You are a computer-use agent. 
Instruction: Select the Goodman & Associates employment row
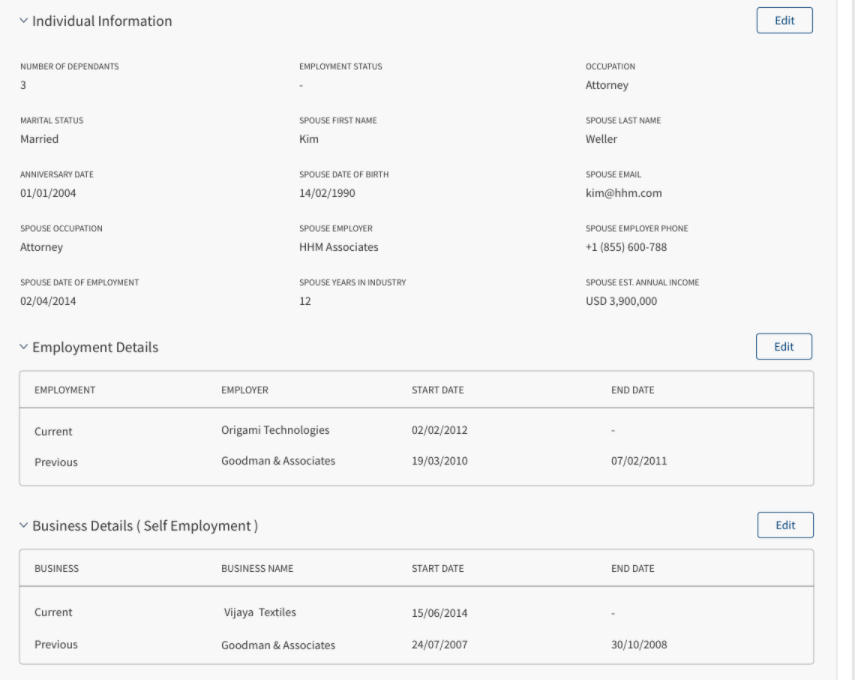[x=417, y=461]
